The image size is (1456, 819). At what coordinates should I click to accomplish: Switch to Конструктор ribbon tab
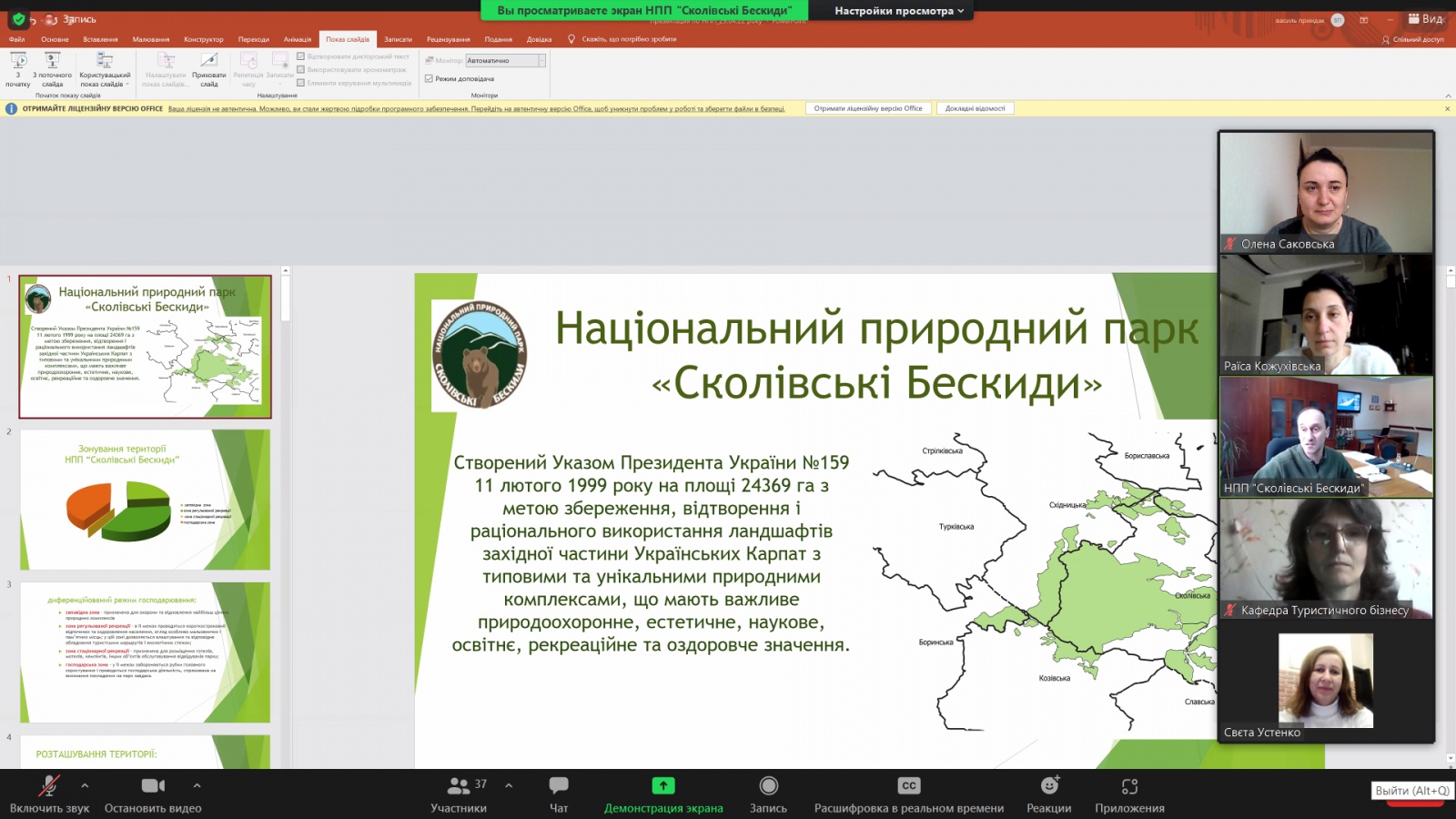204,39
